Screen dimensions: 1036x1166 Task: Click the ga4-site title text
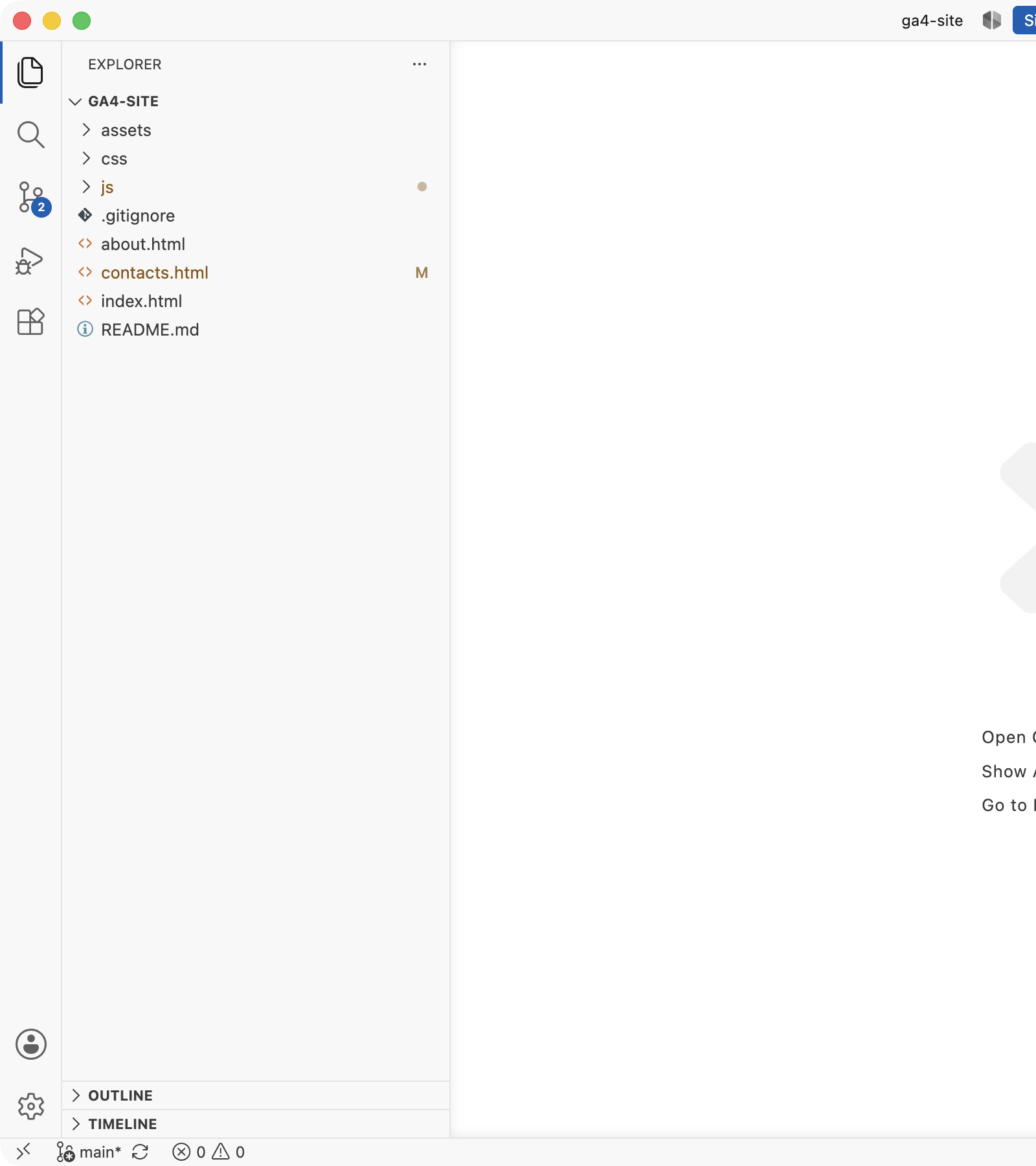point(932,21)
